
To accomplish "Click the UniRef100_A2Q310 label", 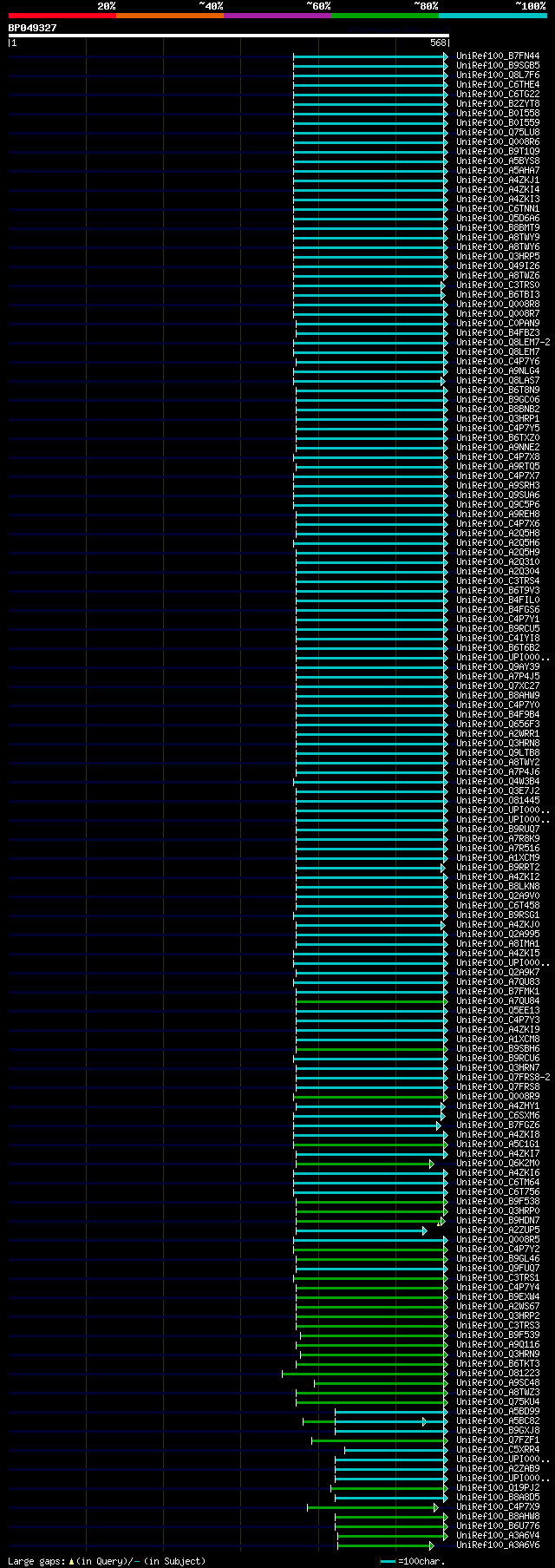I will coord(498,562).
